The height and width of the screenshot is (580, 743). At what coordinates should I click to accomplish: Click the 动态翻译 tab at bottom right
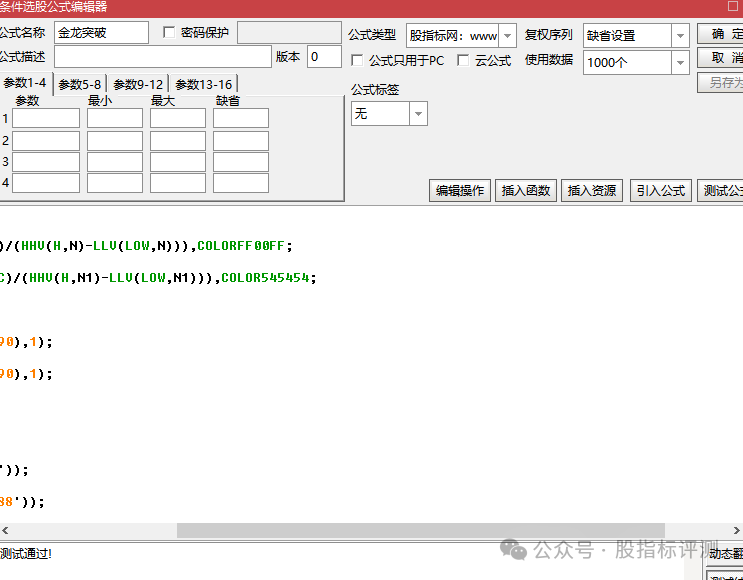coord(726,553)
